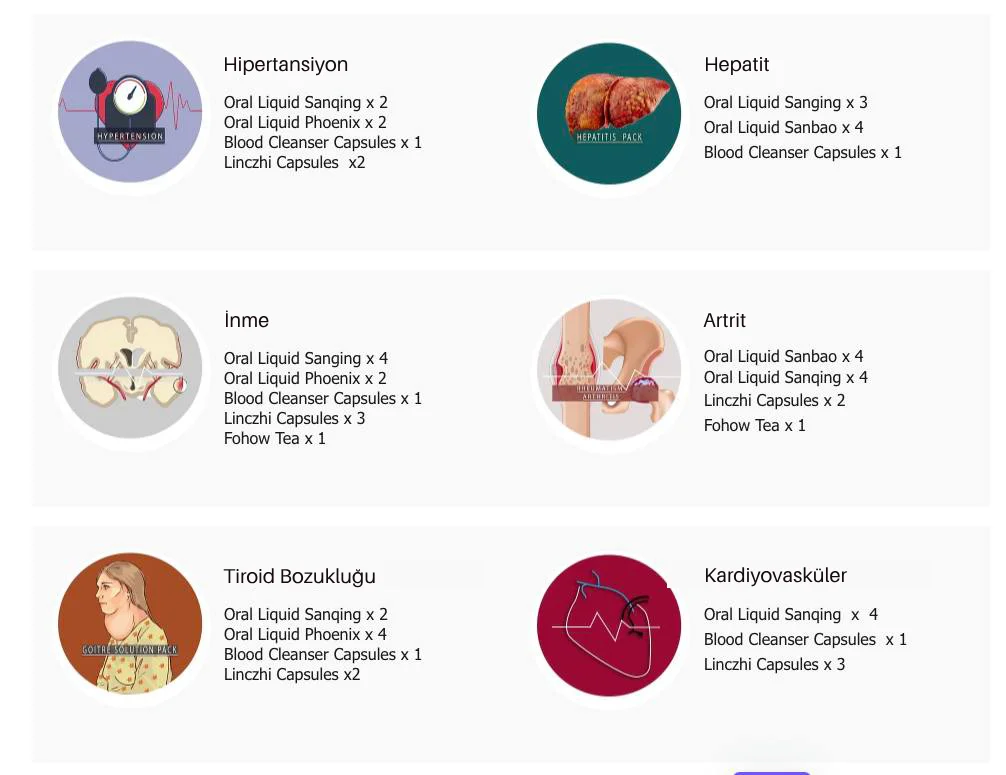The image size is (1006, 775).
Task: Click the Hypertension blood pressure gauge icon
Action: pyautogui.click(x=130, y=112)
